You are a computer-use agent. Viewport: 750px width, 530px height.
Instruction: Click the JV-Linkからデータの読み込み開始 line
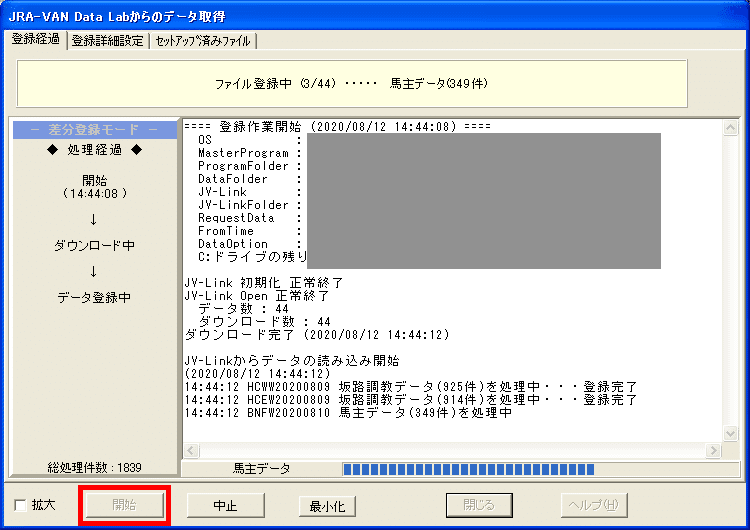click(292, 360)
